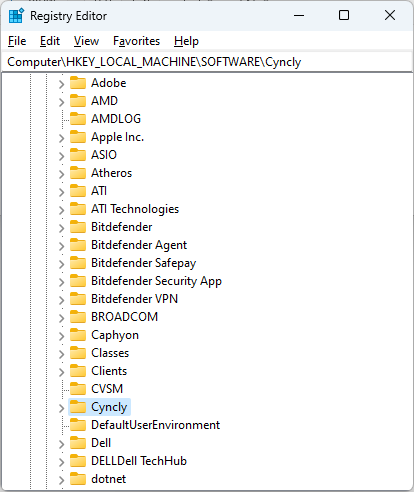Open the Favorites menu

pos(136,41)
